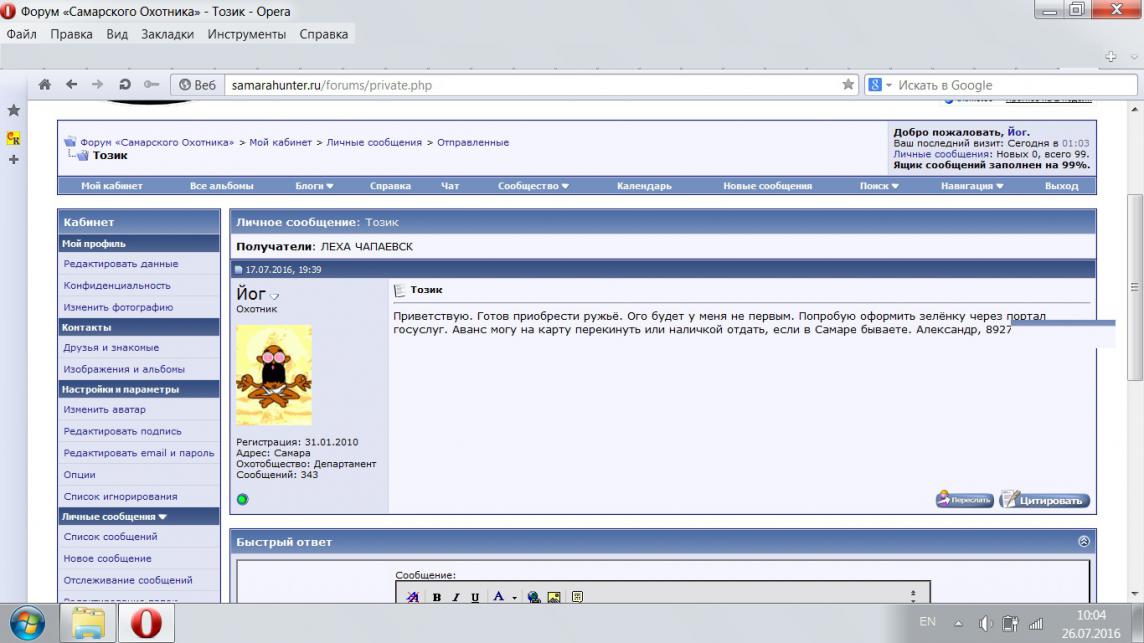Click the Underline icon in the editor toolbar
This screenshot has height=643, width=1144.
pyautogui.click(x=475, y=597)
